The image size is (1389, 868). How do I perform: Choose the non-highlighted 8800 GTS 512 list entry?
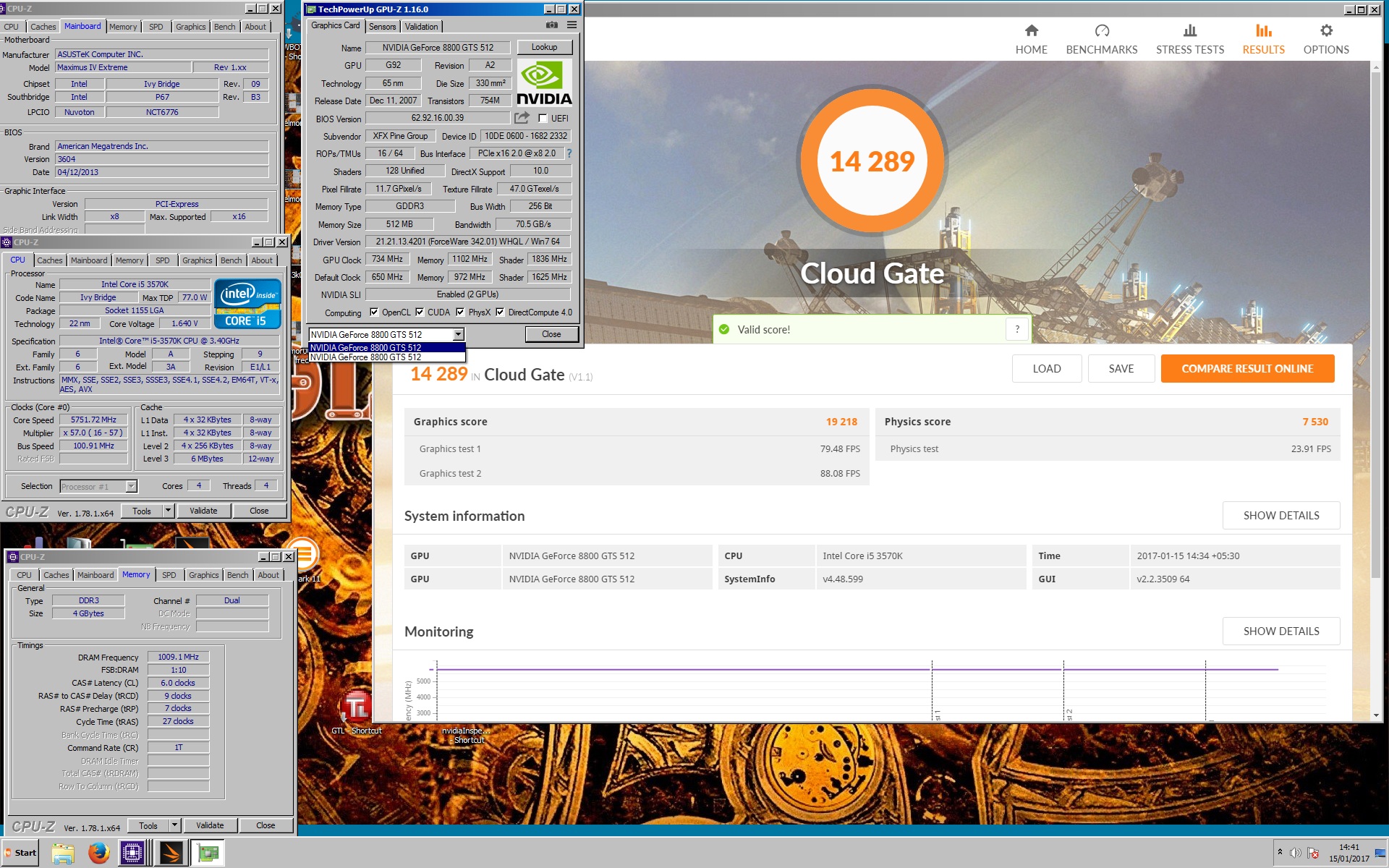point(386,357)
